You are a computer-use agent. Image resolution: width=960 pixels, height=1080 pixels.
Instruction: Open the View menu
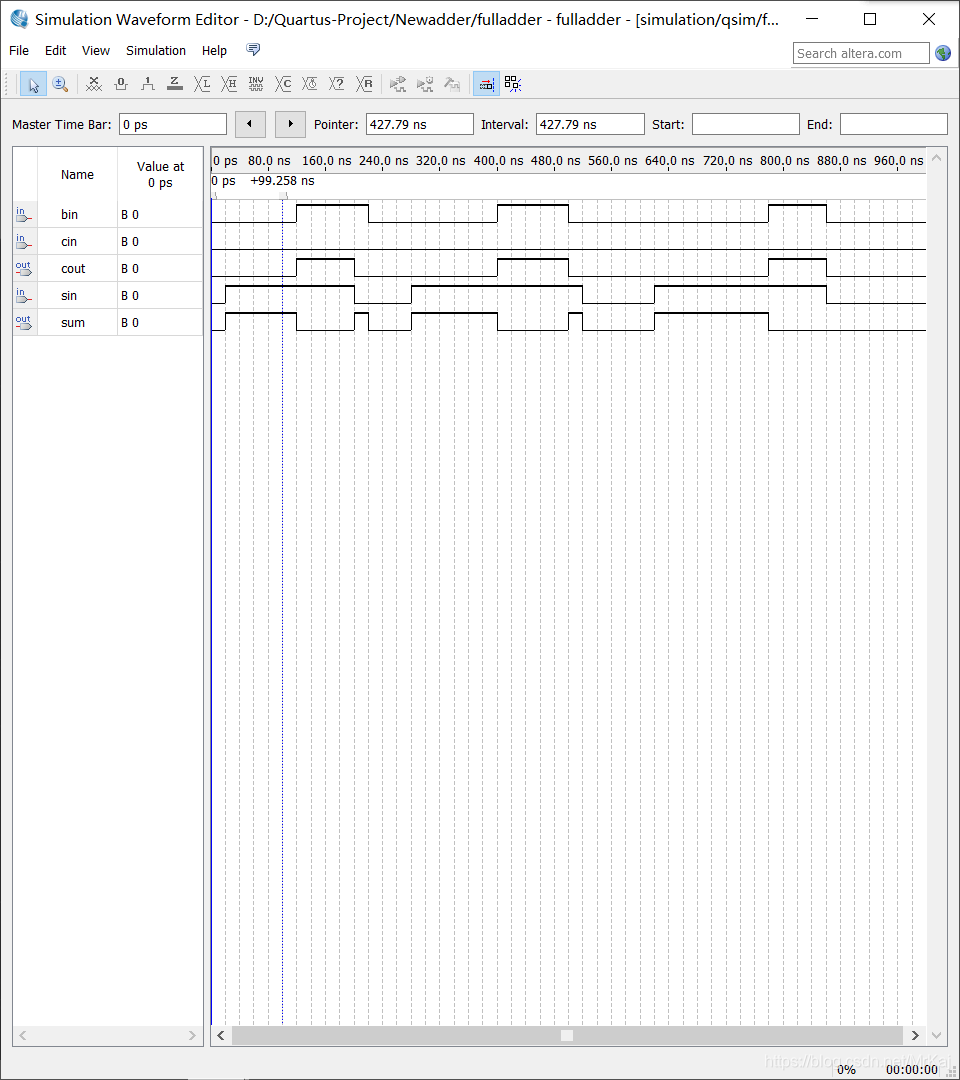pos(96,50)
